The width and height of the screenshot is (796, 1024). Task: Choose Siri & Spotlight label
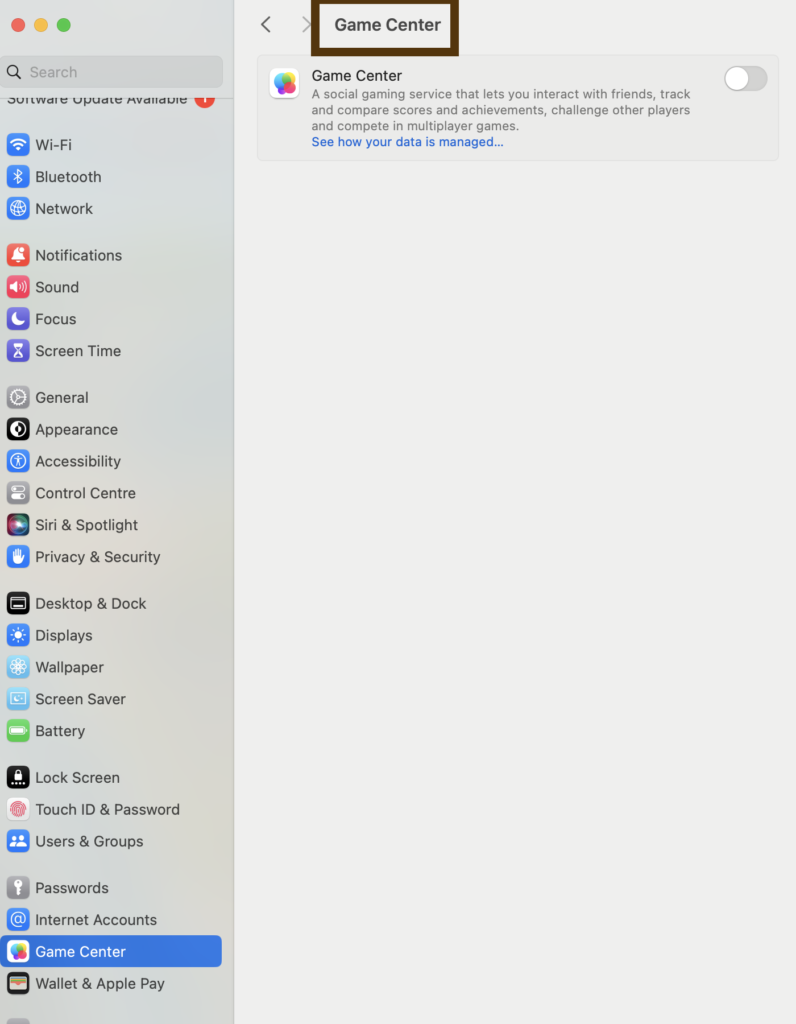click(x=87, y=524)
